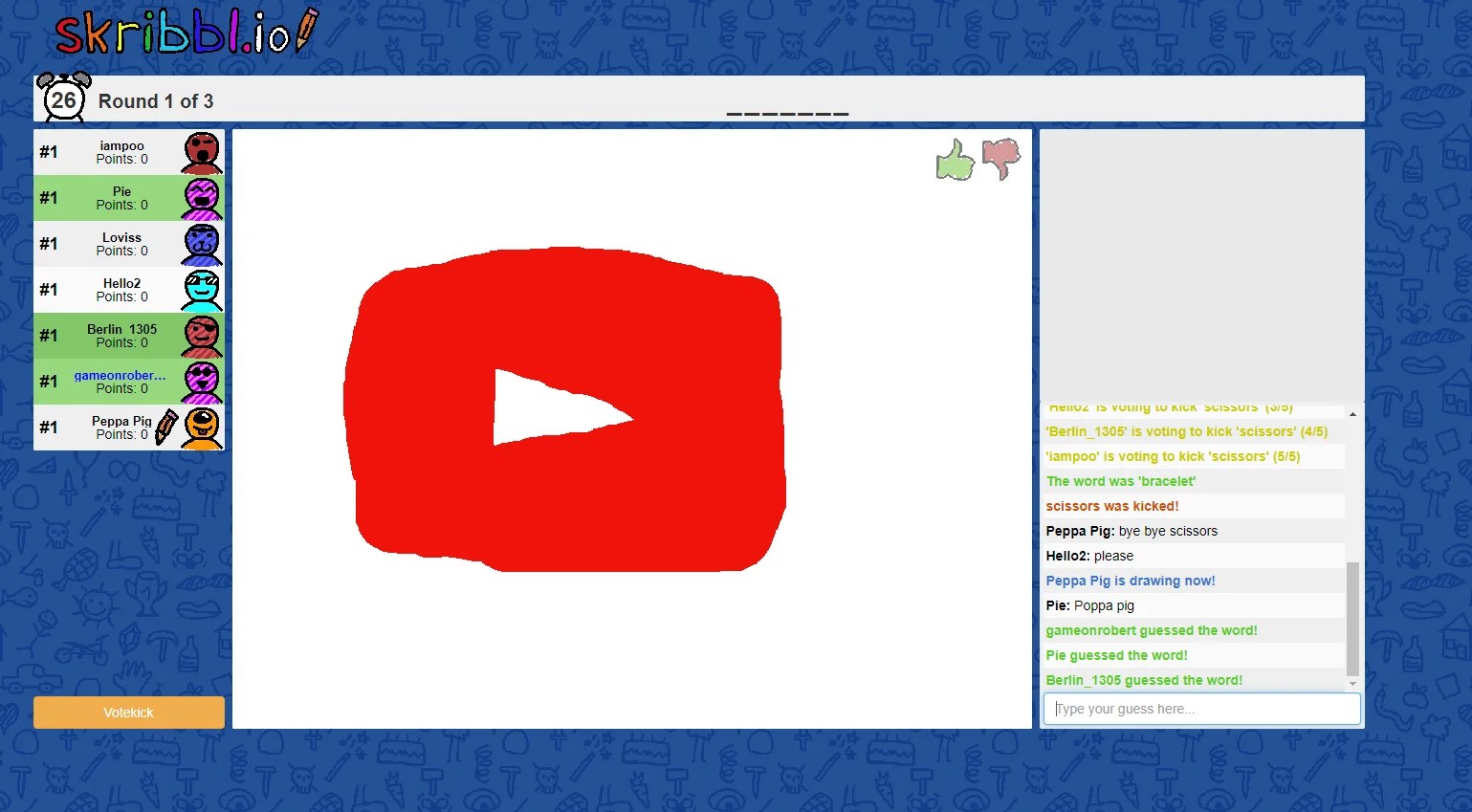Click 'Berlin_1305 guessed the word!' message
The width and height of the screenshot is (1472, 812).
(x=1144, y=680)
